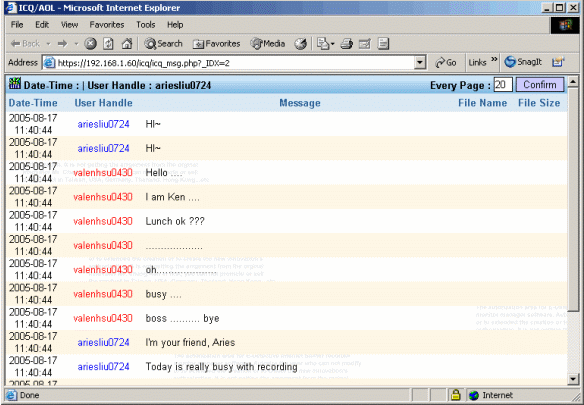This screenshot has height=405, width=584.
Task: Click the Print toolbar icon
Action: point(346,44)
